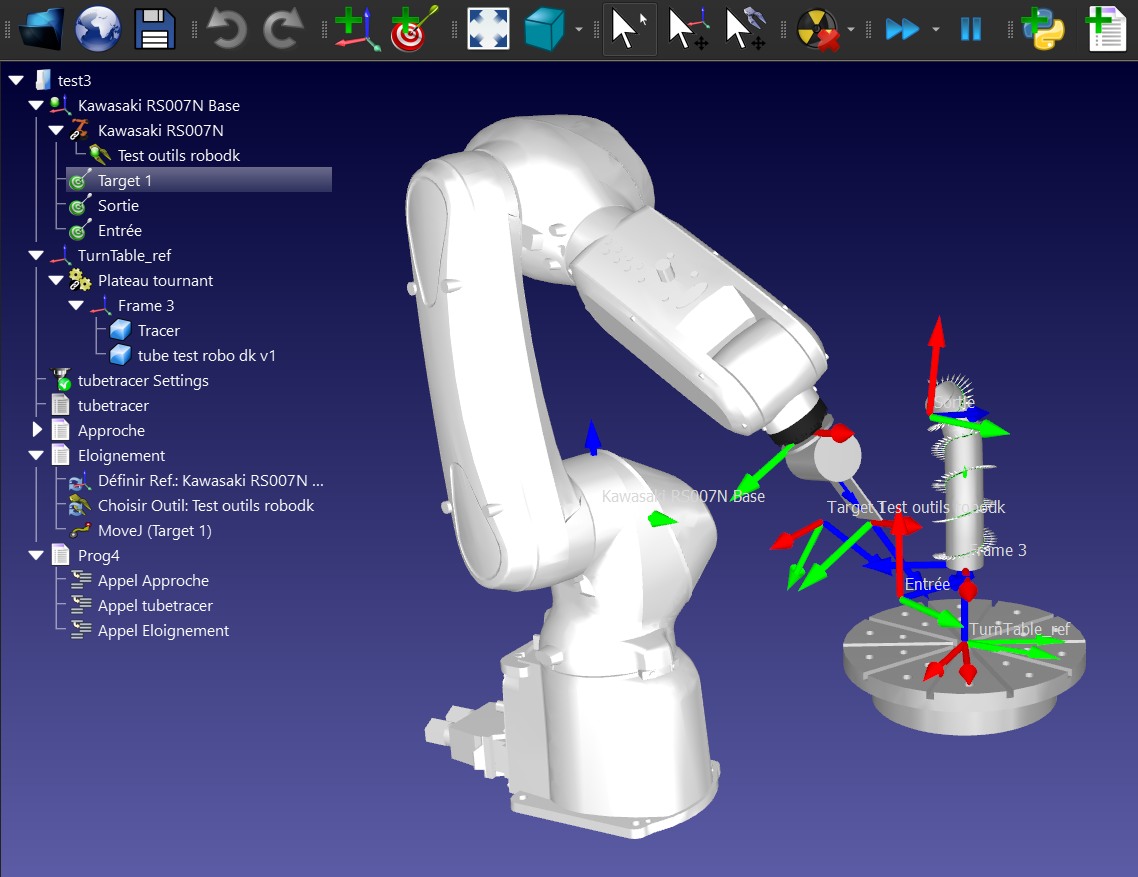Click the target icon beside Entrée

coord(79,231)
